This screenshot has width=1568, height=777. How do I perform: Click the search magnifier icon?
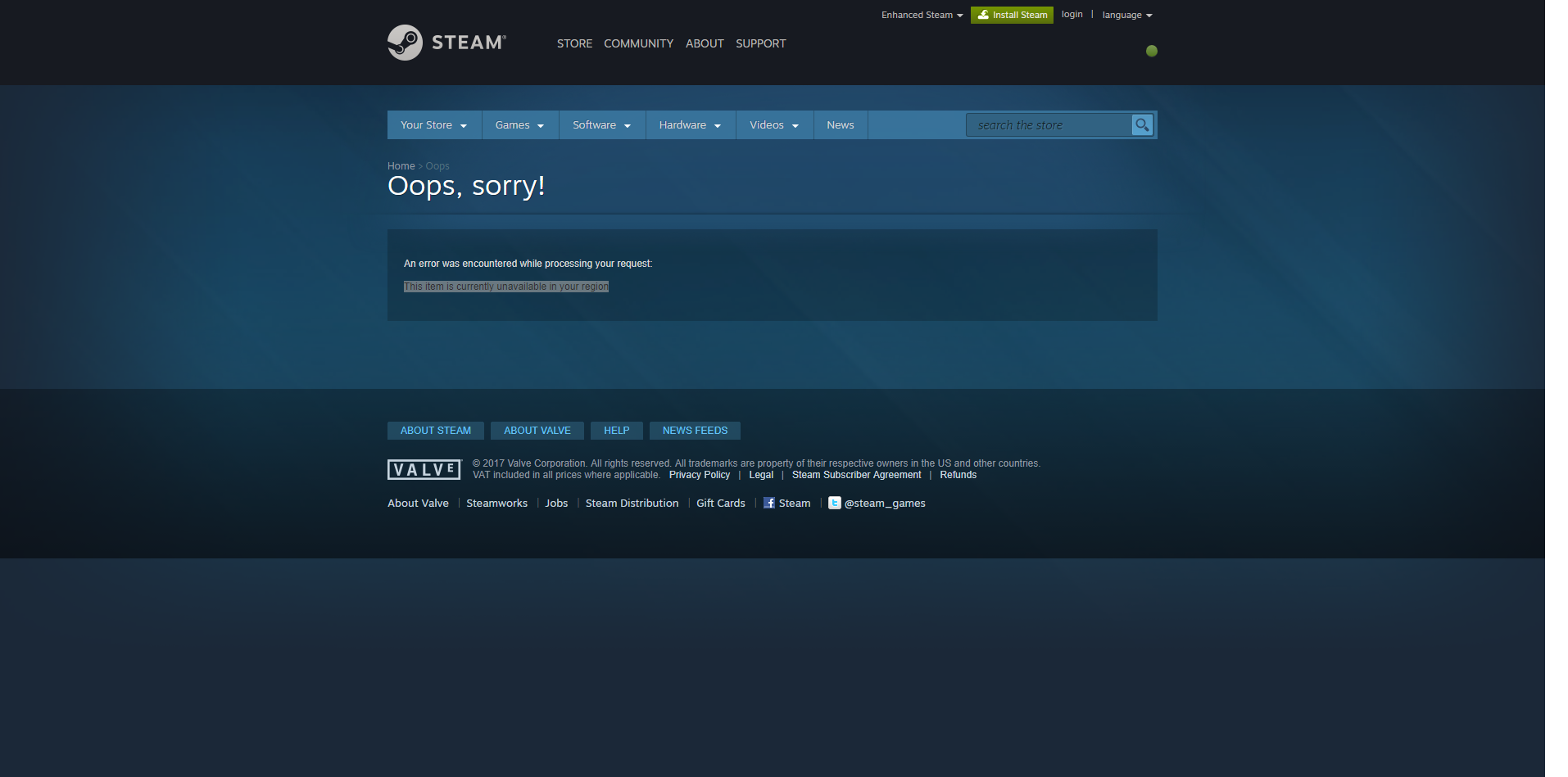tap(1142, 124)
